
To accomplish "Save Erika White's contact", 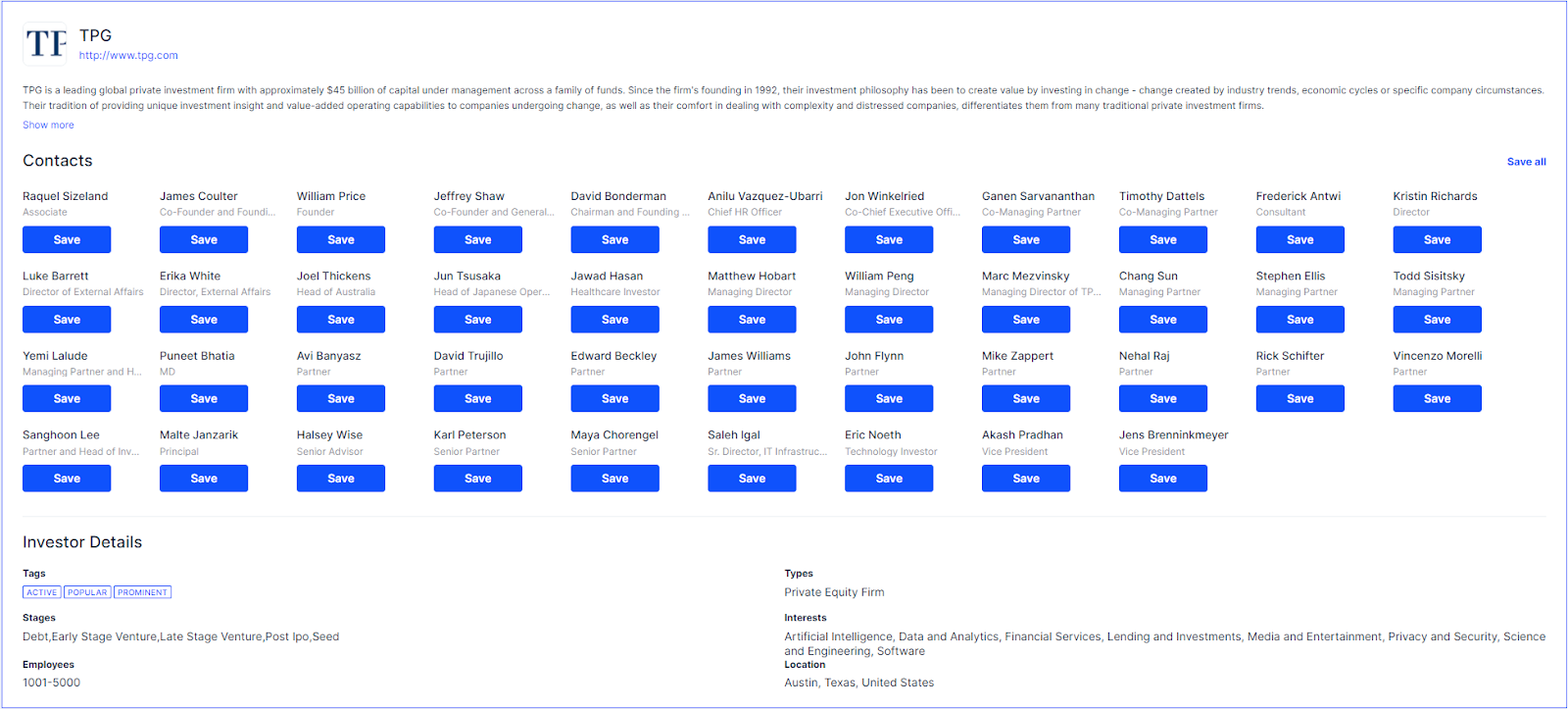I will pos(204,320).
